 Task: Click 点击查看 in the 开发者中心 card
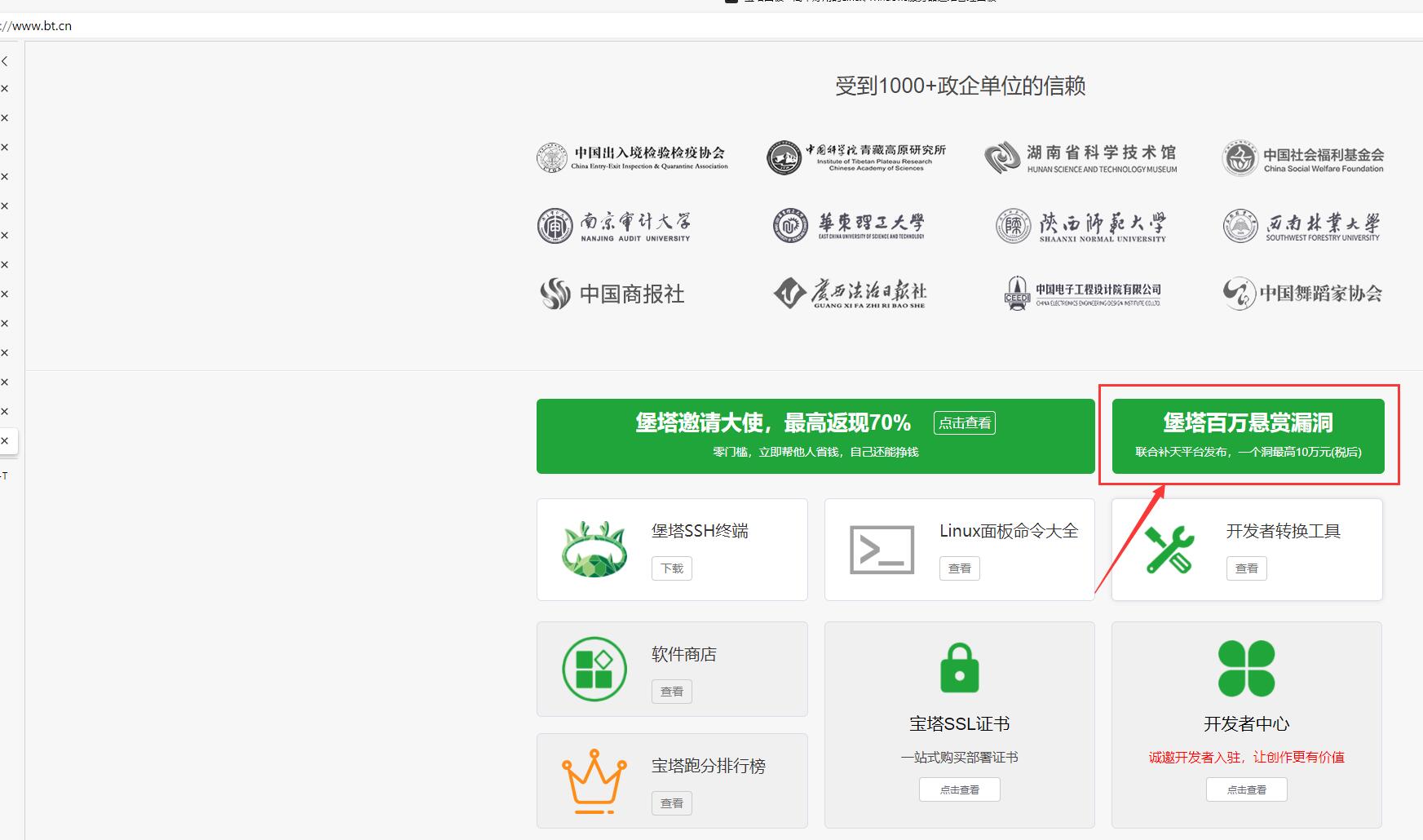coord(1247,789)
